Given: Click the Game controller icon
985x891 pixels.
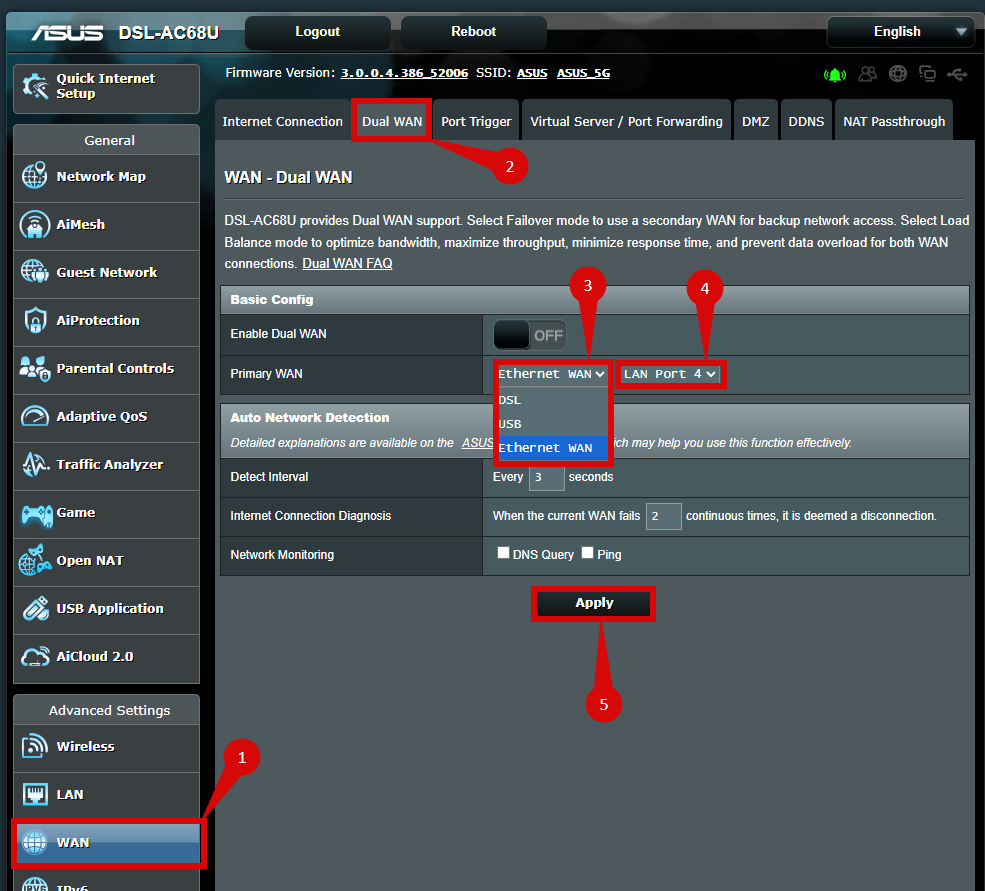Looking at the screenshot, I should pyautogui.click(x=35, y=513).
